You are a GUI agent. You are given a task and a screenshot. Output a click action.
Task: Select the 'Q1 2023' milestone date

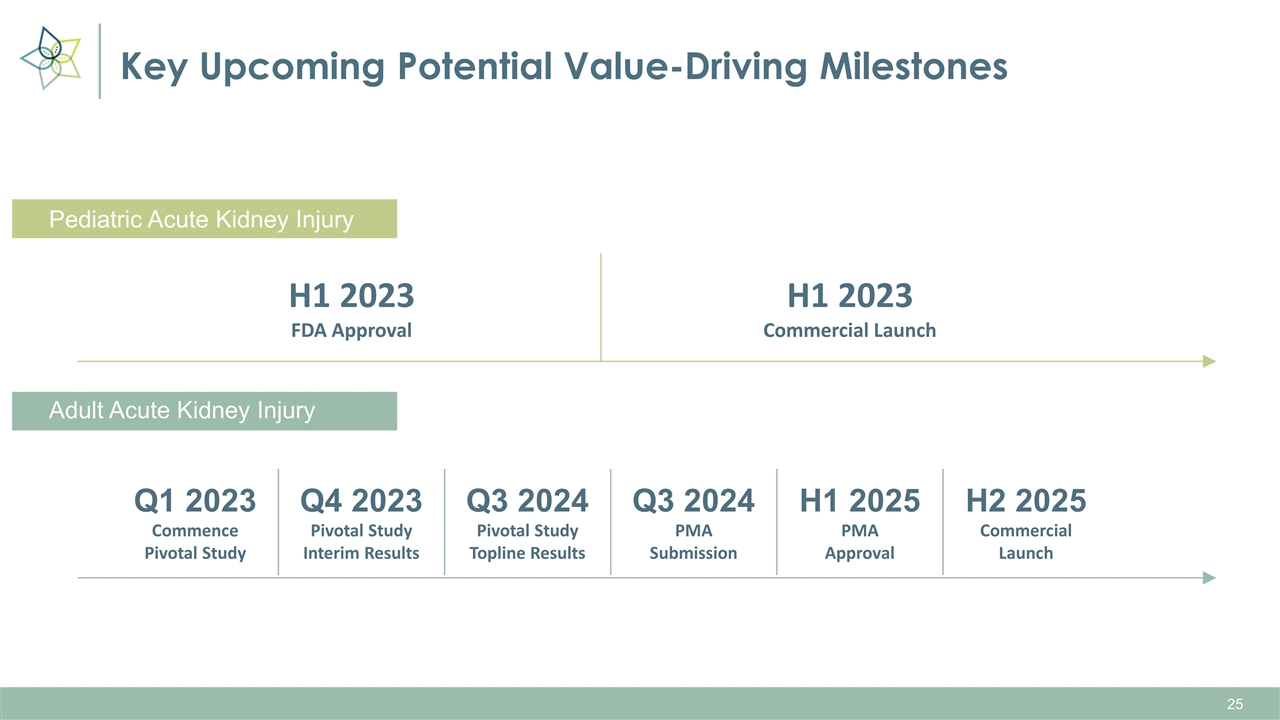tap(195, 499)
